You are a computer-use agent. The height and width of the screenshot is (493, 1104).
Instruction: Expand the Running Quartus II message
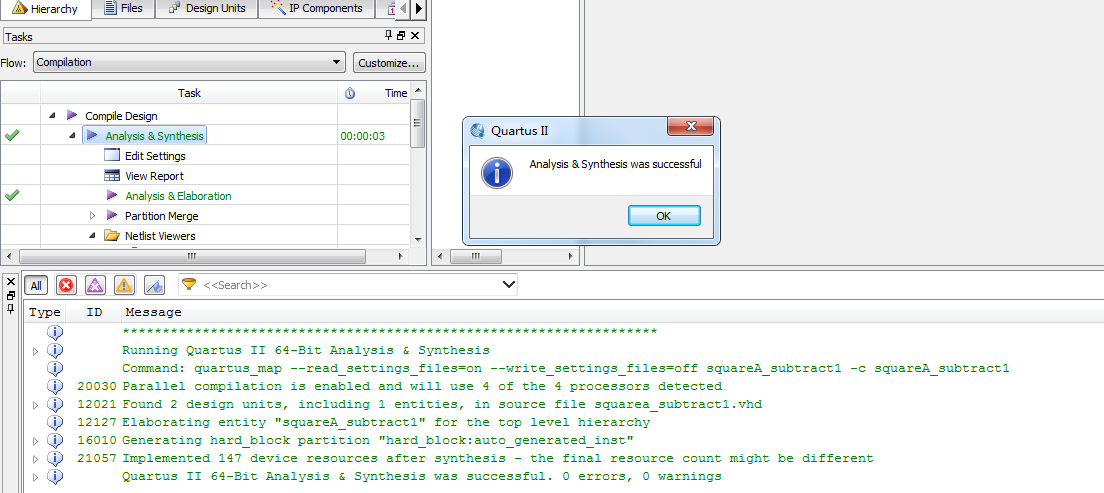(x=36, y=351)
